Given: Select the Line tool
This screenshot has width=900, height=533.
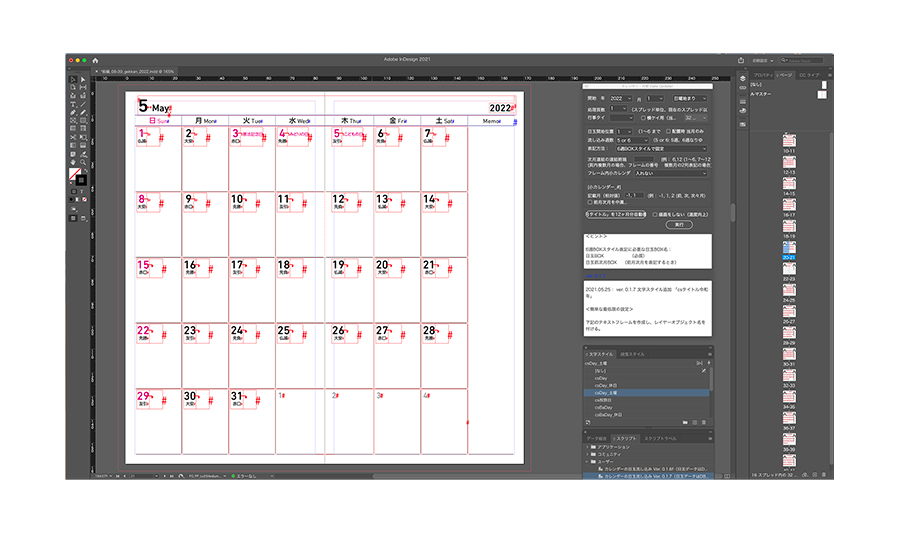Looking at the screenshot, I should point(83,104).
